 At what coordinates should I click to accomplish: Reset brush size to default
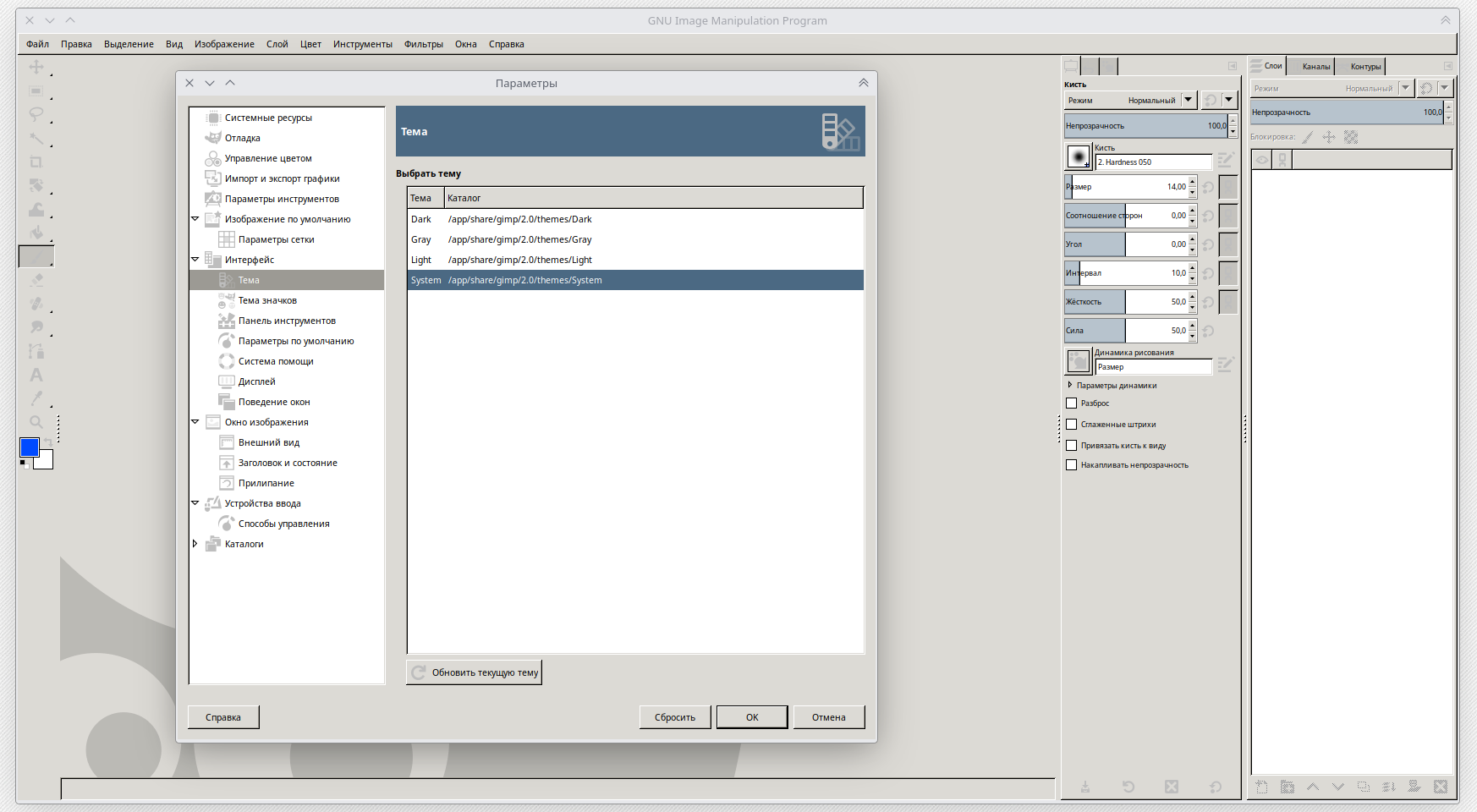click(x=1208, y=187)
